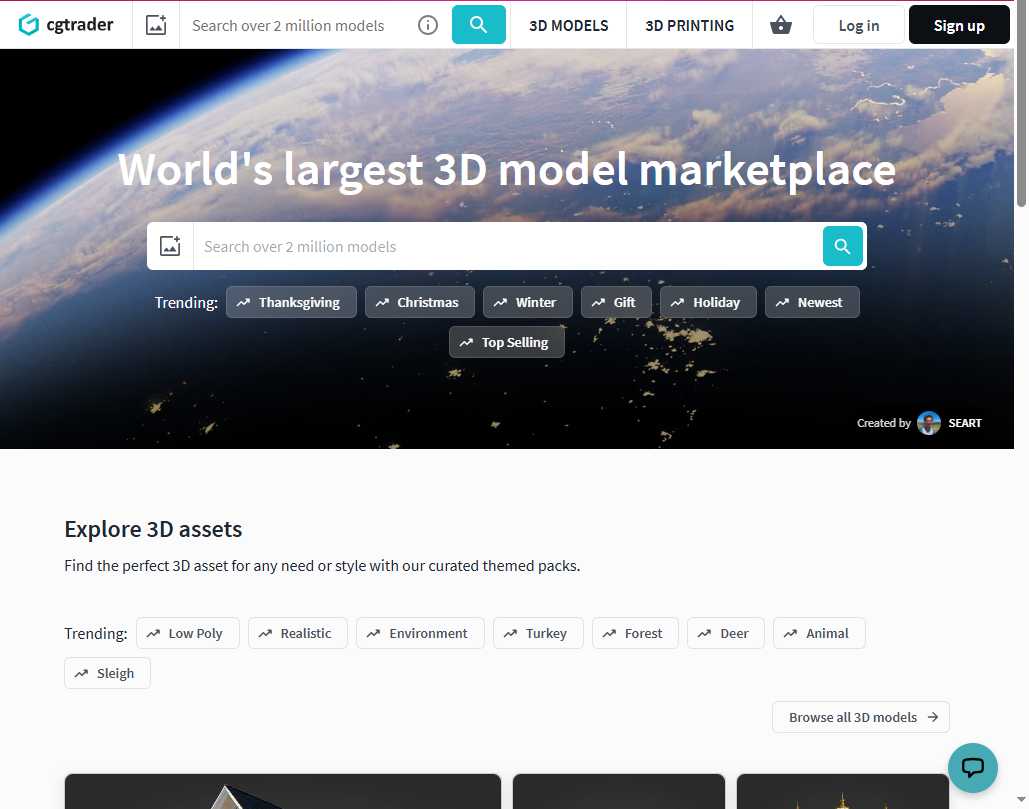The image size is (1029, 809).
Task: Click the Sign up button
Action: (x=958, y=25)
